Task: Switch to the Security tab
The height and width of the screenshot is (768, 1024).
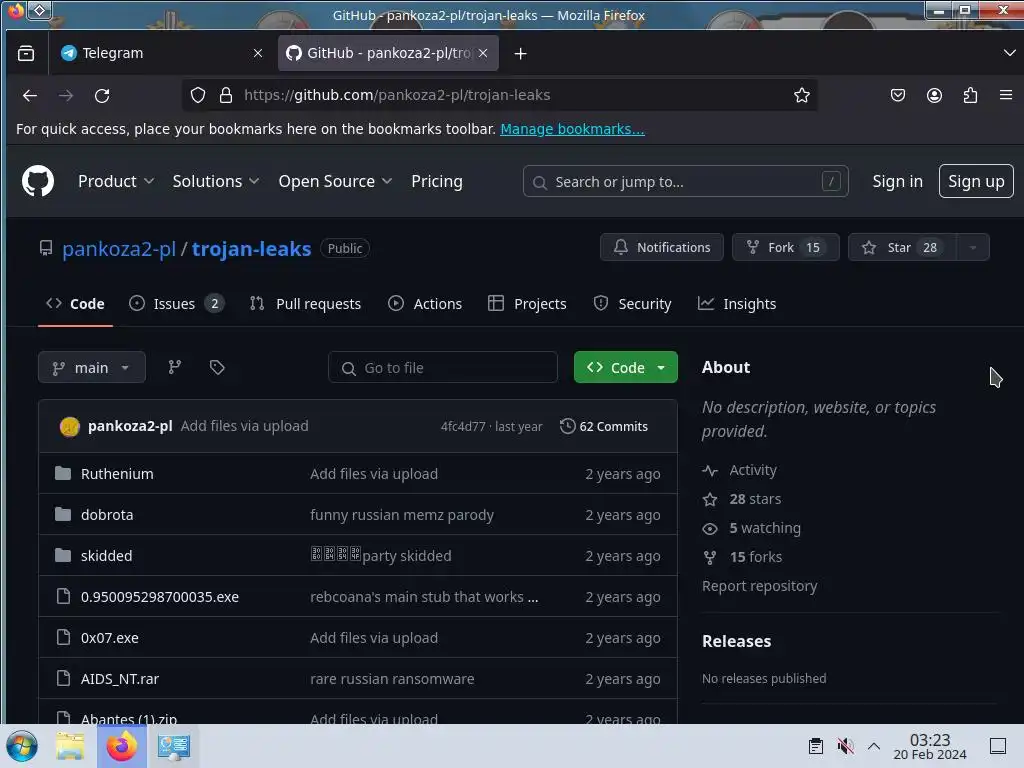Action: pyautogui.click(x=632, y=304)
